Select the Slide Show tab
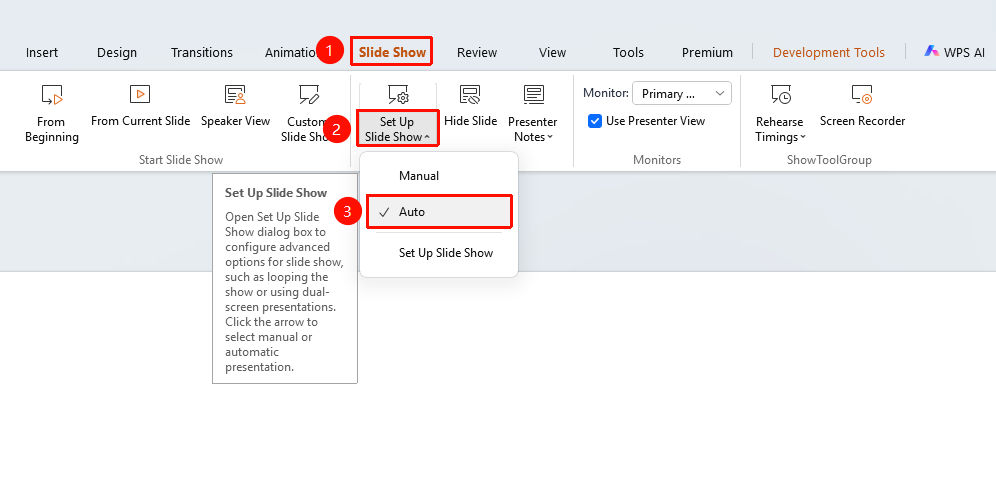 393,52
